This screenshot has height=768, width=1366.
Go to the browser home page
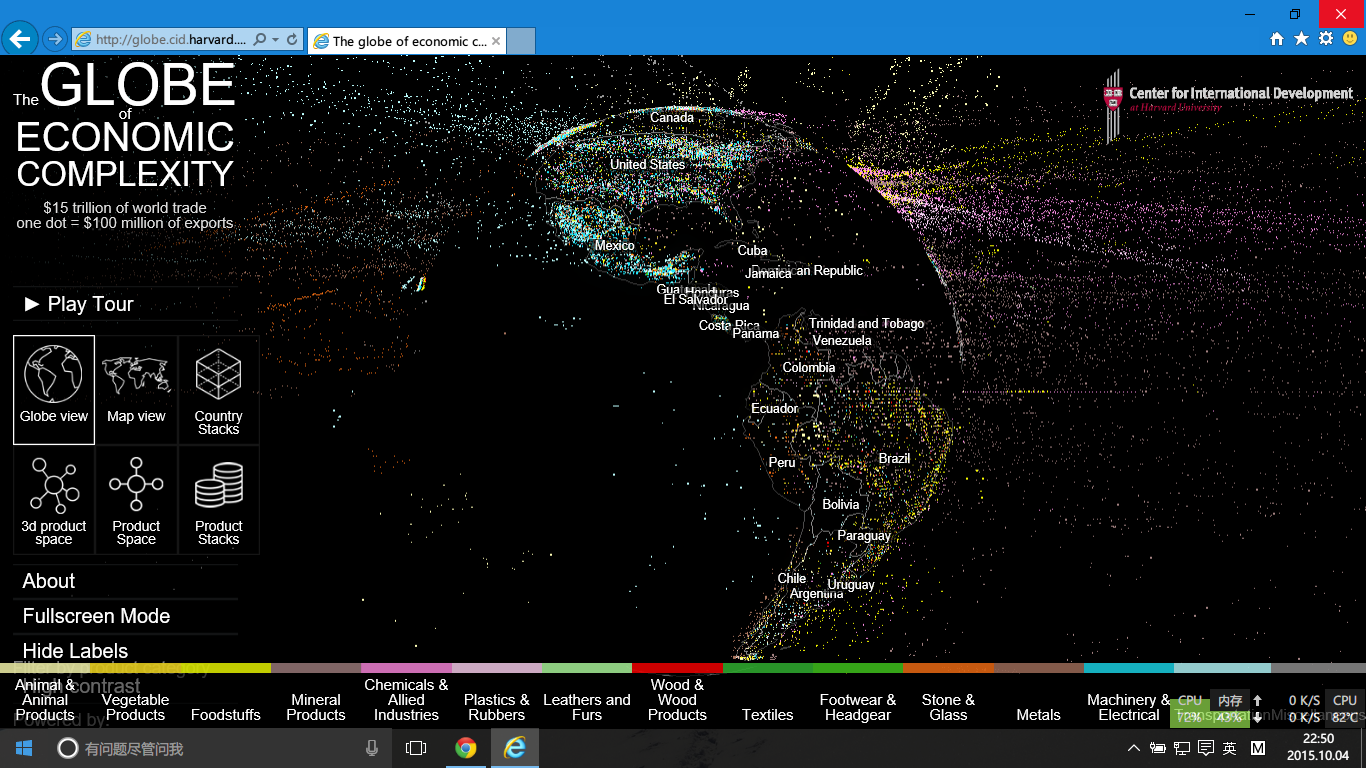1277,39
